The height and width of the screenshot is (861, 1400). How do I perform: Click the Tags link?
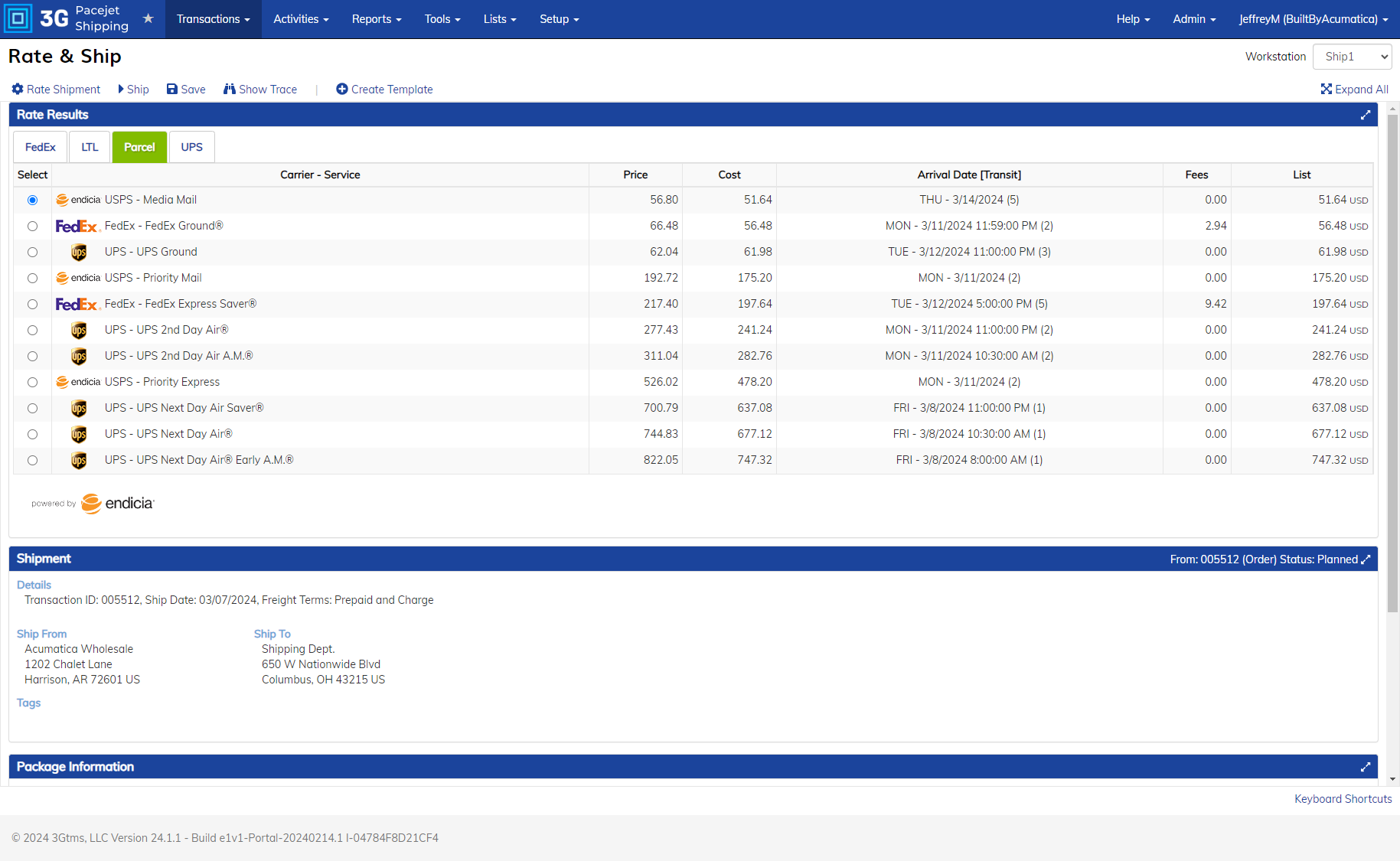pos(29,703)
